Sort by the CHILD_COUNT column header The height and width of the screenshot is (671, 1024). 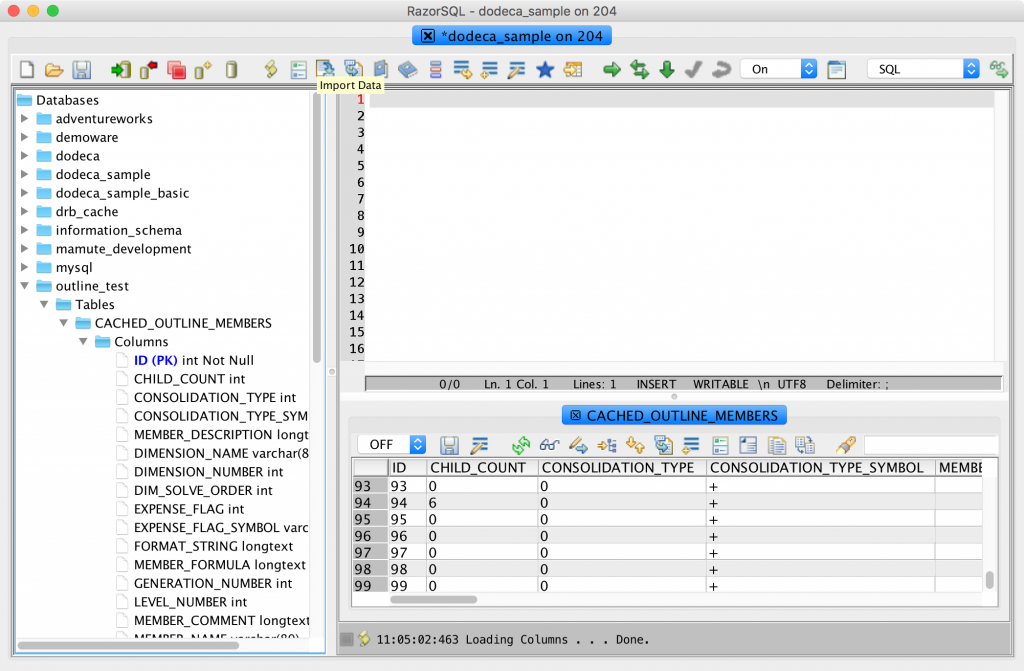[483, 468]
